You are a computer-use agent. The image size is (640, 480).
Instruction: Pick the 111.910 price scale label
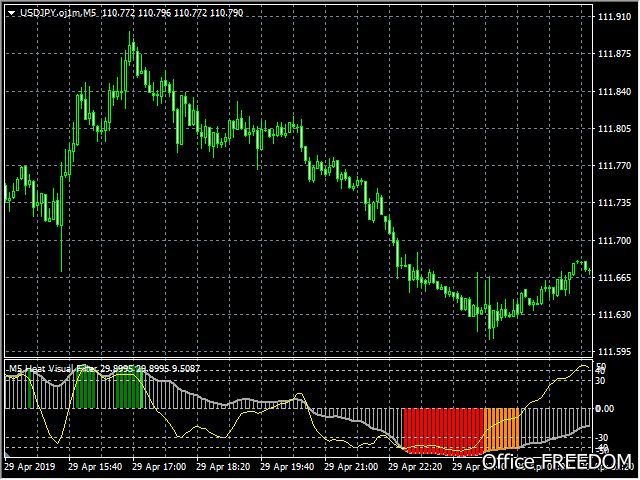pos(614,17)
